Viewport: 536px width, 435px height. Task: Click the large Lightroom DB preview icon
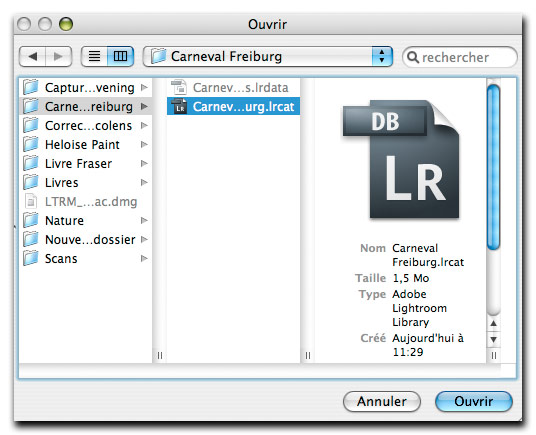[401, 159]
